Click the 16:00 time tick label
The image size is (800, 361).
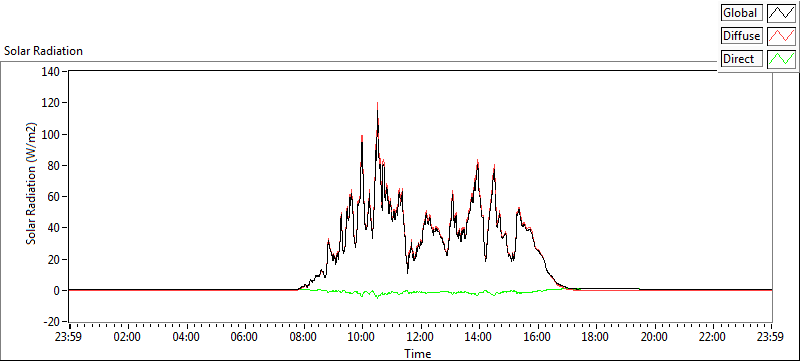tap(538, 337)
